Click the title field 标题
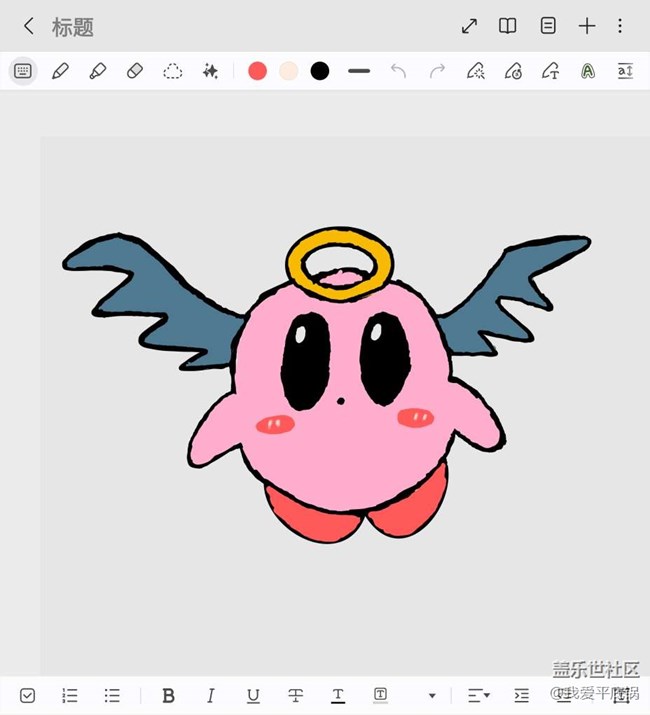Image resolution: width=650 pixels, height=715 pixels. pyautogui.click(x=73, y=27)
